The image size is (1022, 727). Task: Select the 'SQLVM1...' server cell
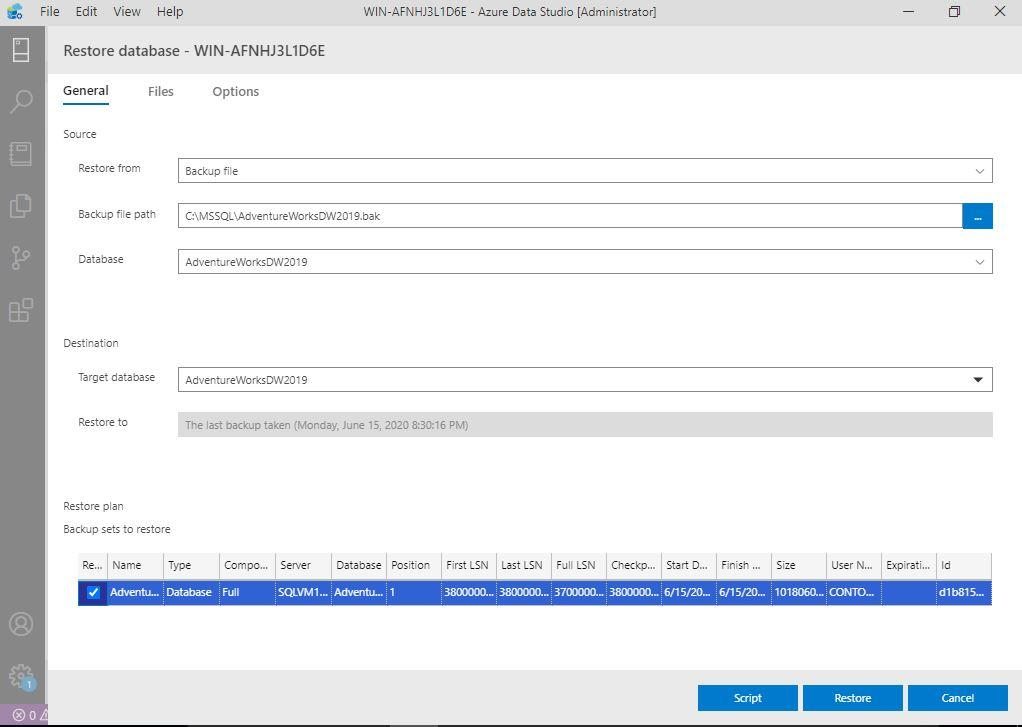click(x=303, y=592)
